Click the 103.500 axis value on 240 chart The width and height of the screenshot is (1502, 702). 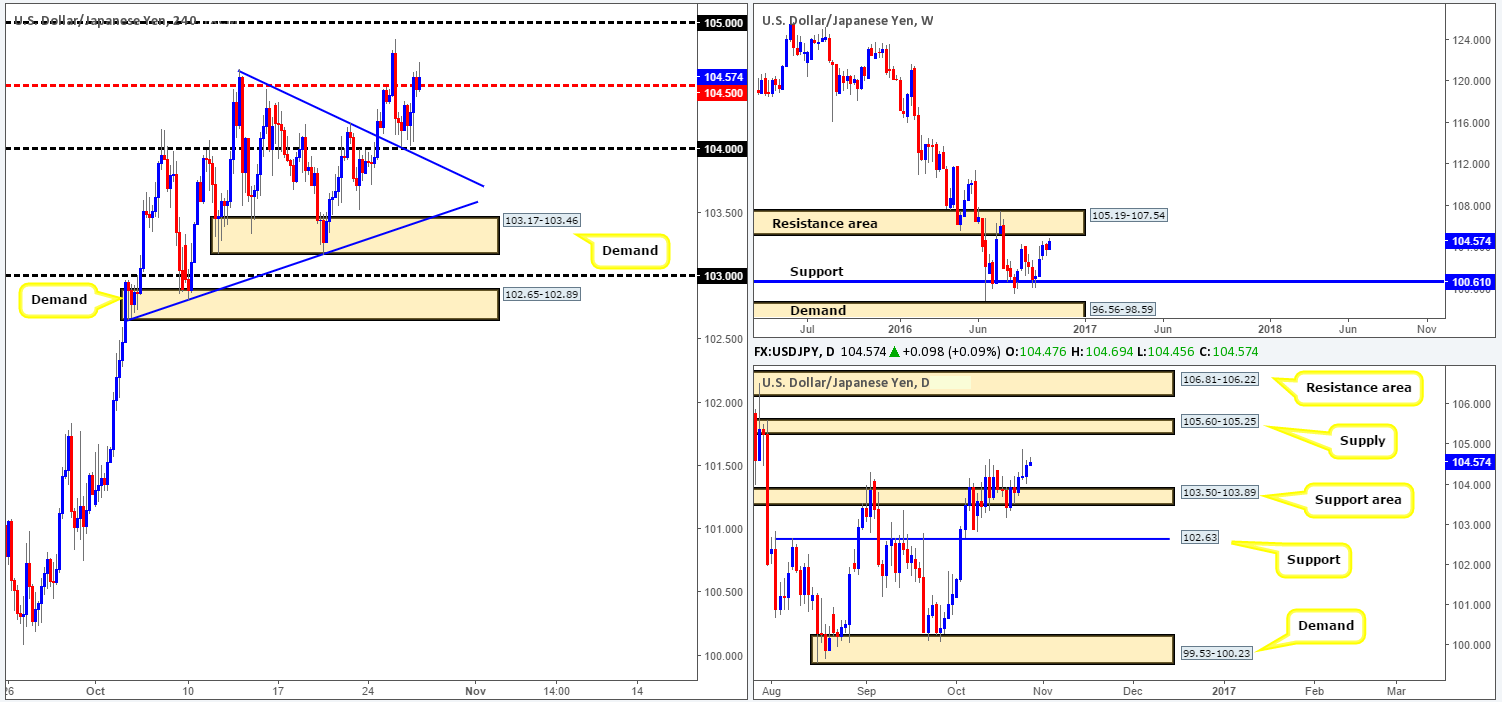coord(721,213)
